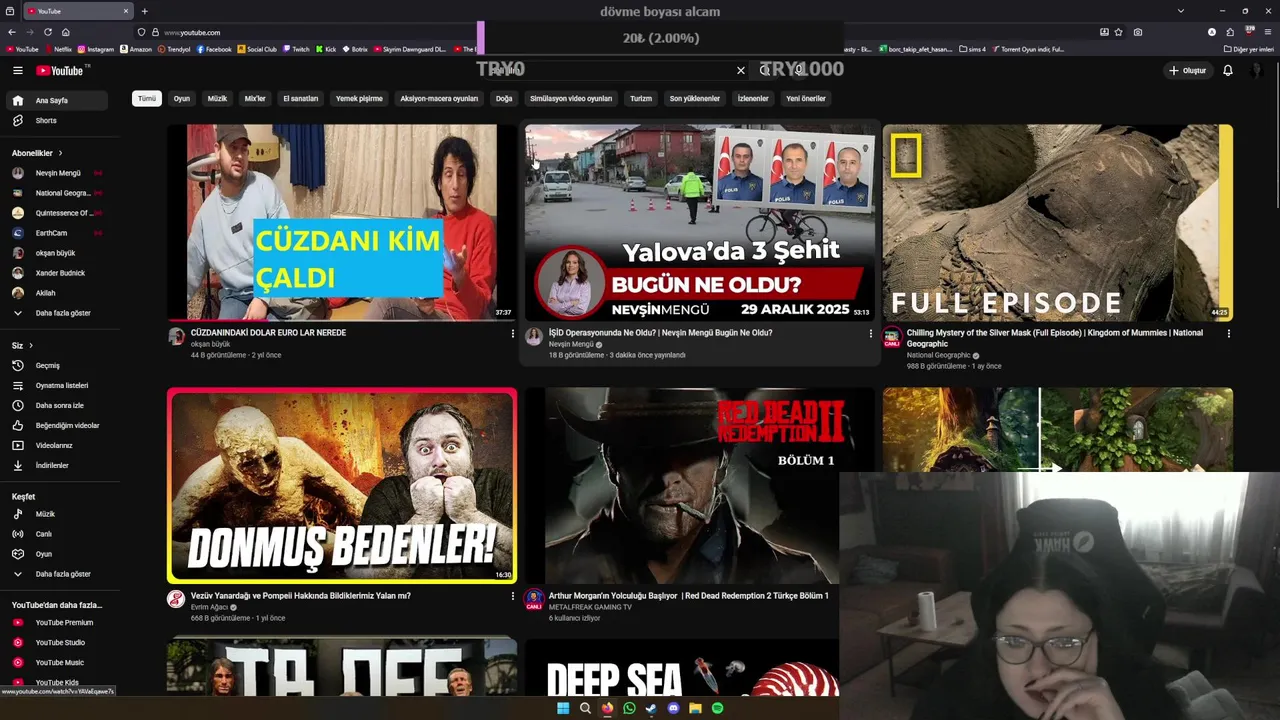Open Oyun under Keşfet
The image size is (1280, 720).
tap(55, 554)
